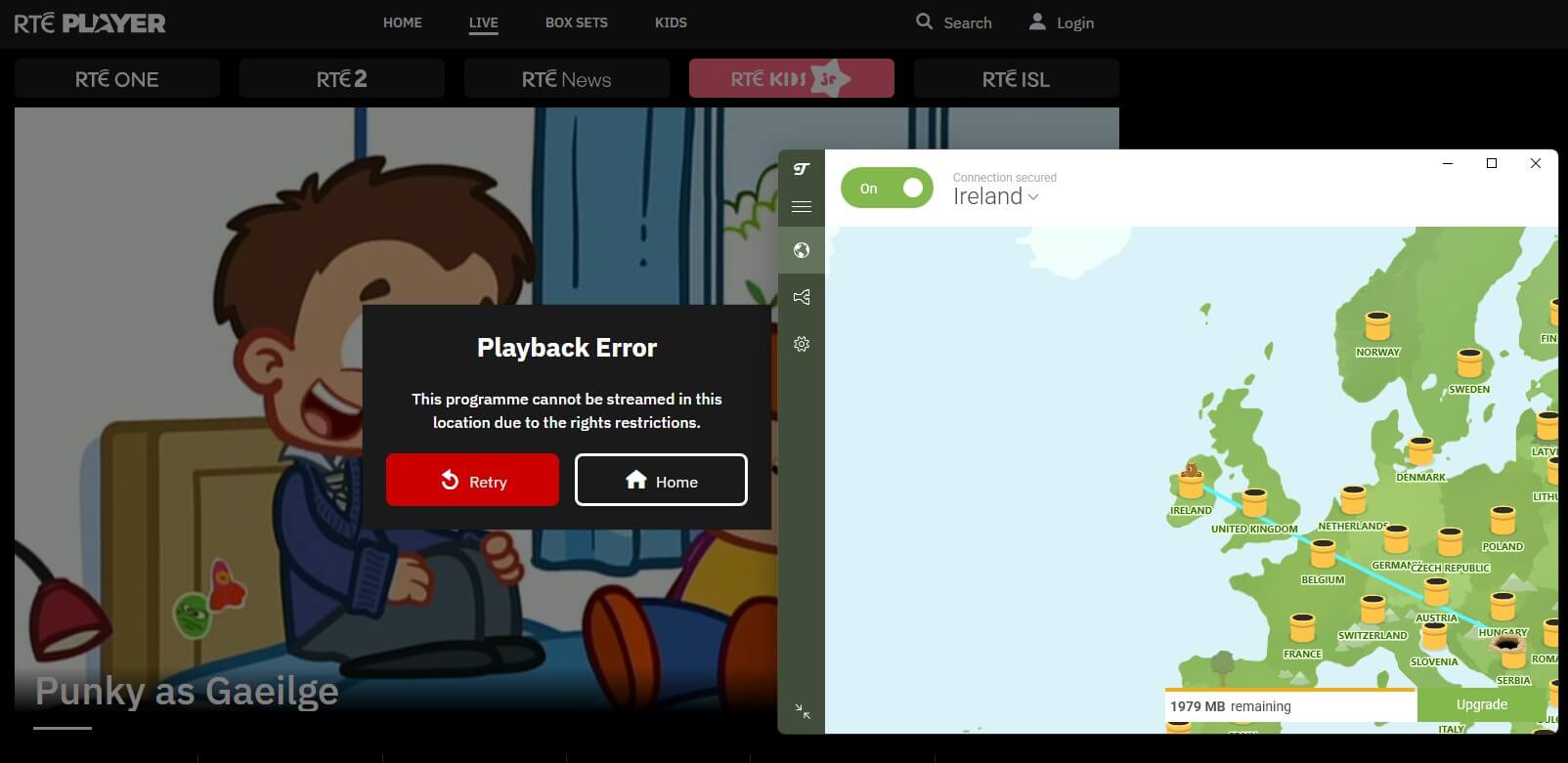The image size is (1568, 763).
Task: Select the globe map view icon
Action: point(802,250)
